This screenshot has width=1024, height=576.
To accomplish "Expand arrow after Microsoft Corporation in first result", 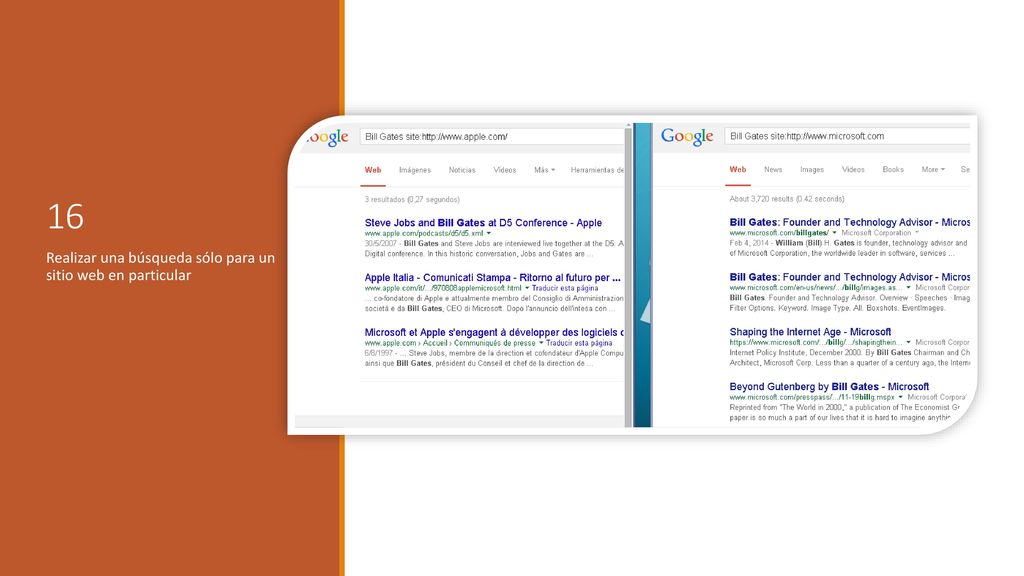I will (x=916, y=232).
